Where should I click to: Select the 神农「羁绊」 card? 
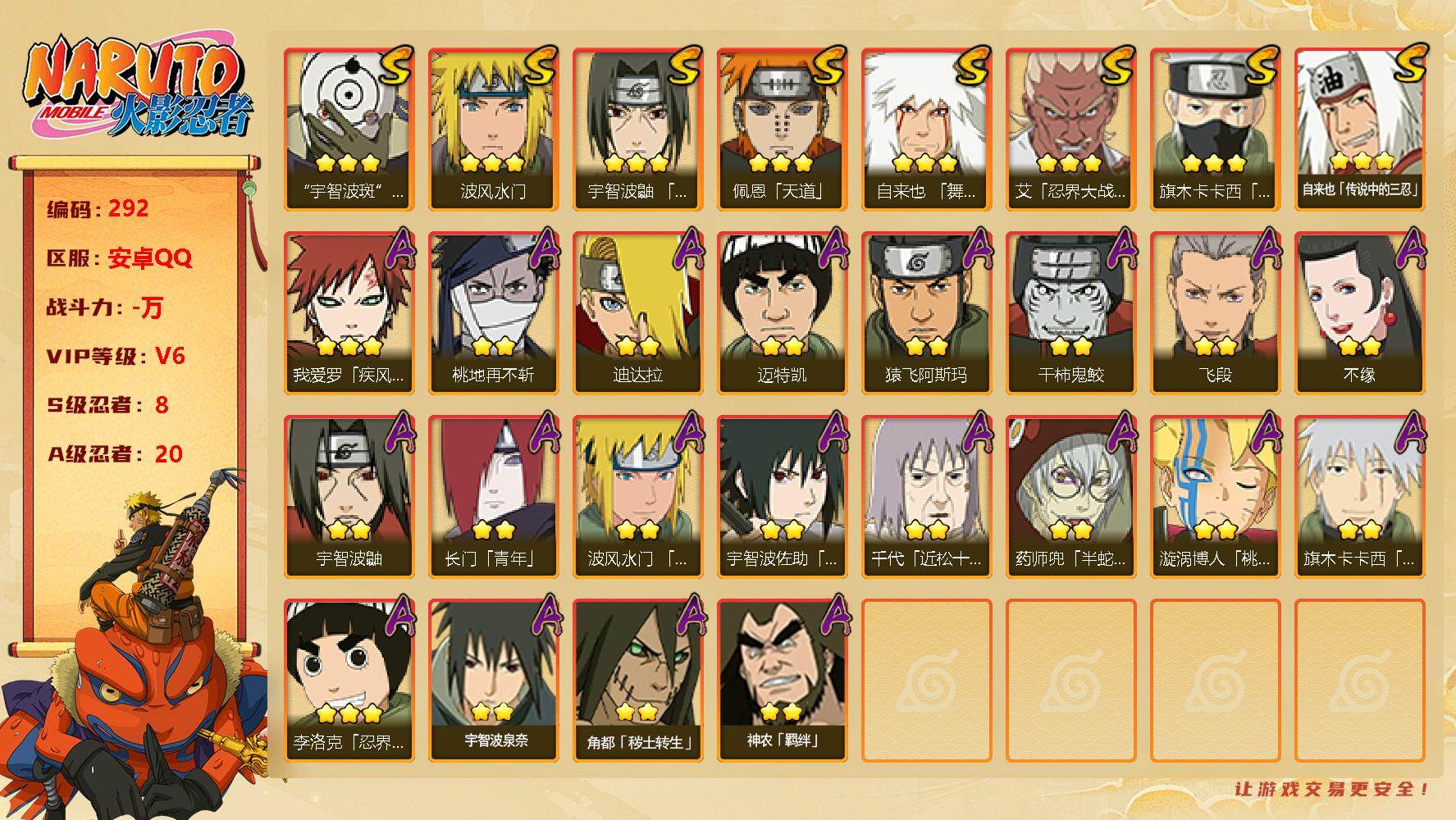coord(782,680)
